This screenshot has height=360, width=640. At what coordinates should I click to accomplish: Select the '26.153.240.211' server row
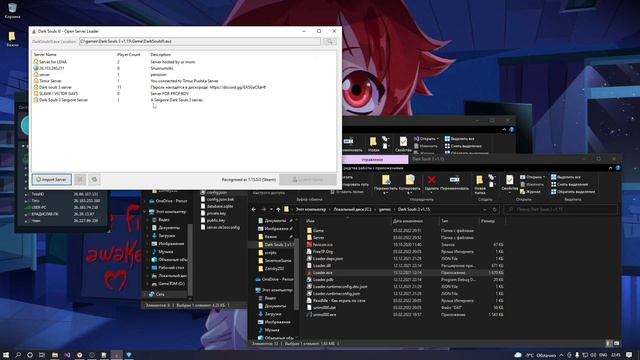(184, 68)
